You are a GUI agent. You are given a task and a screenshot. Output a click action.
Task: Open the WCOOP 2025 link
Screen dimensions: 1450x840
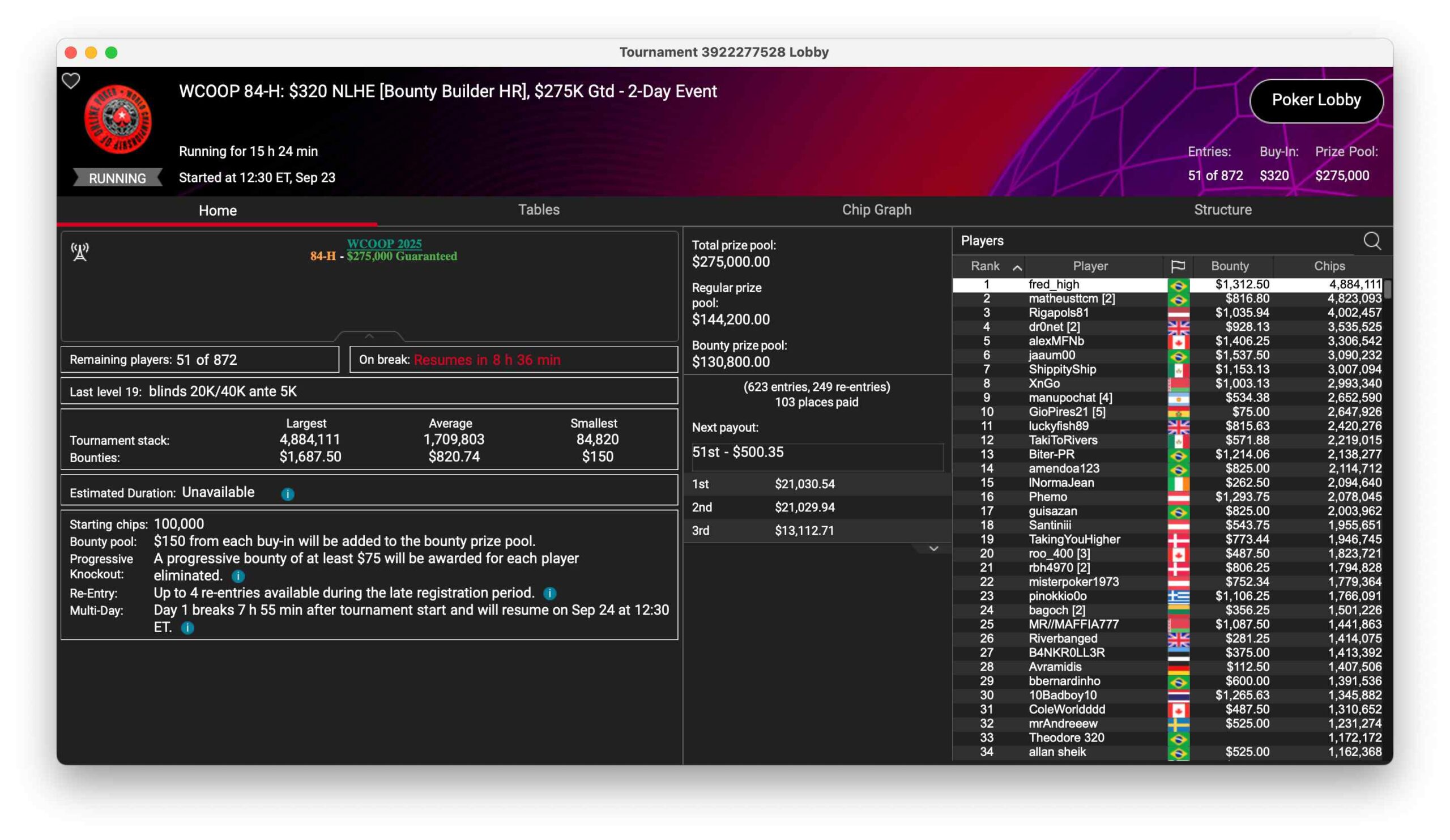pos(384,244)
